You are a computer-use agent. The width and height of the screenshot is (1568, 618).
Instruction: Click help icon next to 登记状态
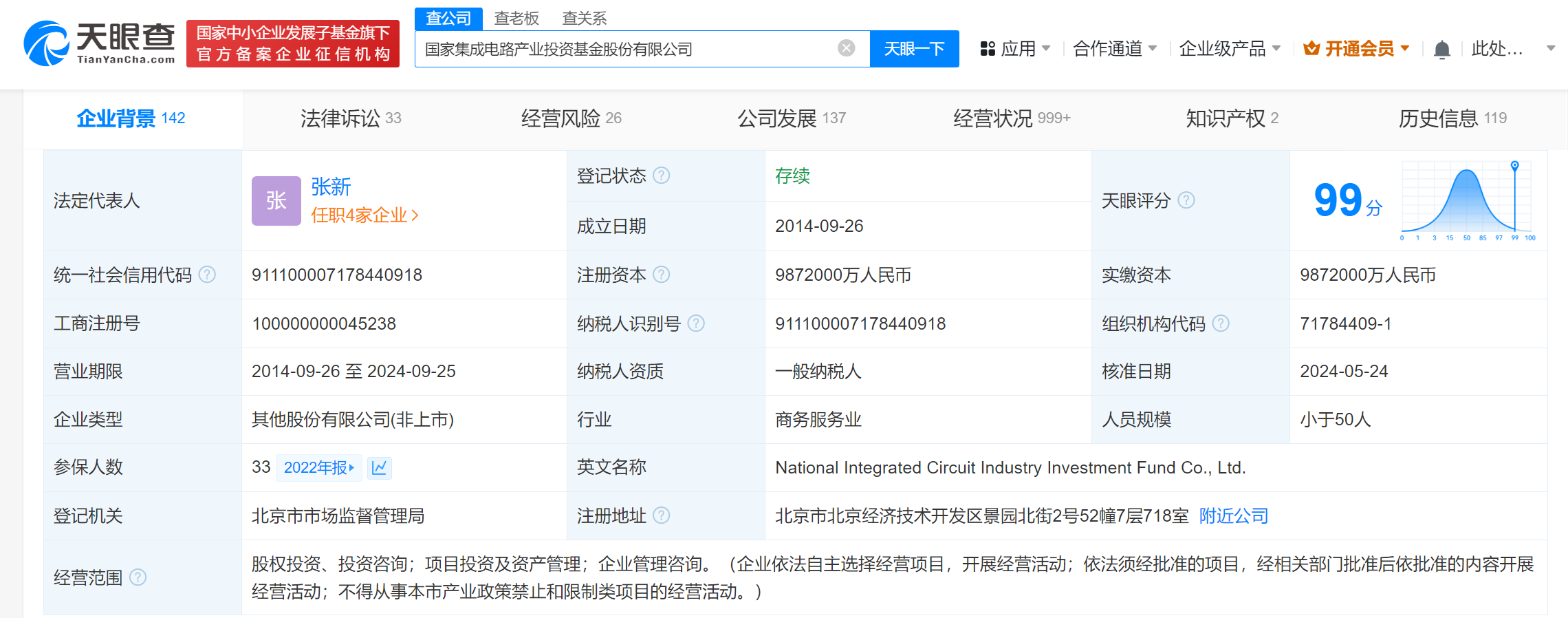pos(661,176)
